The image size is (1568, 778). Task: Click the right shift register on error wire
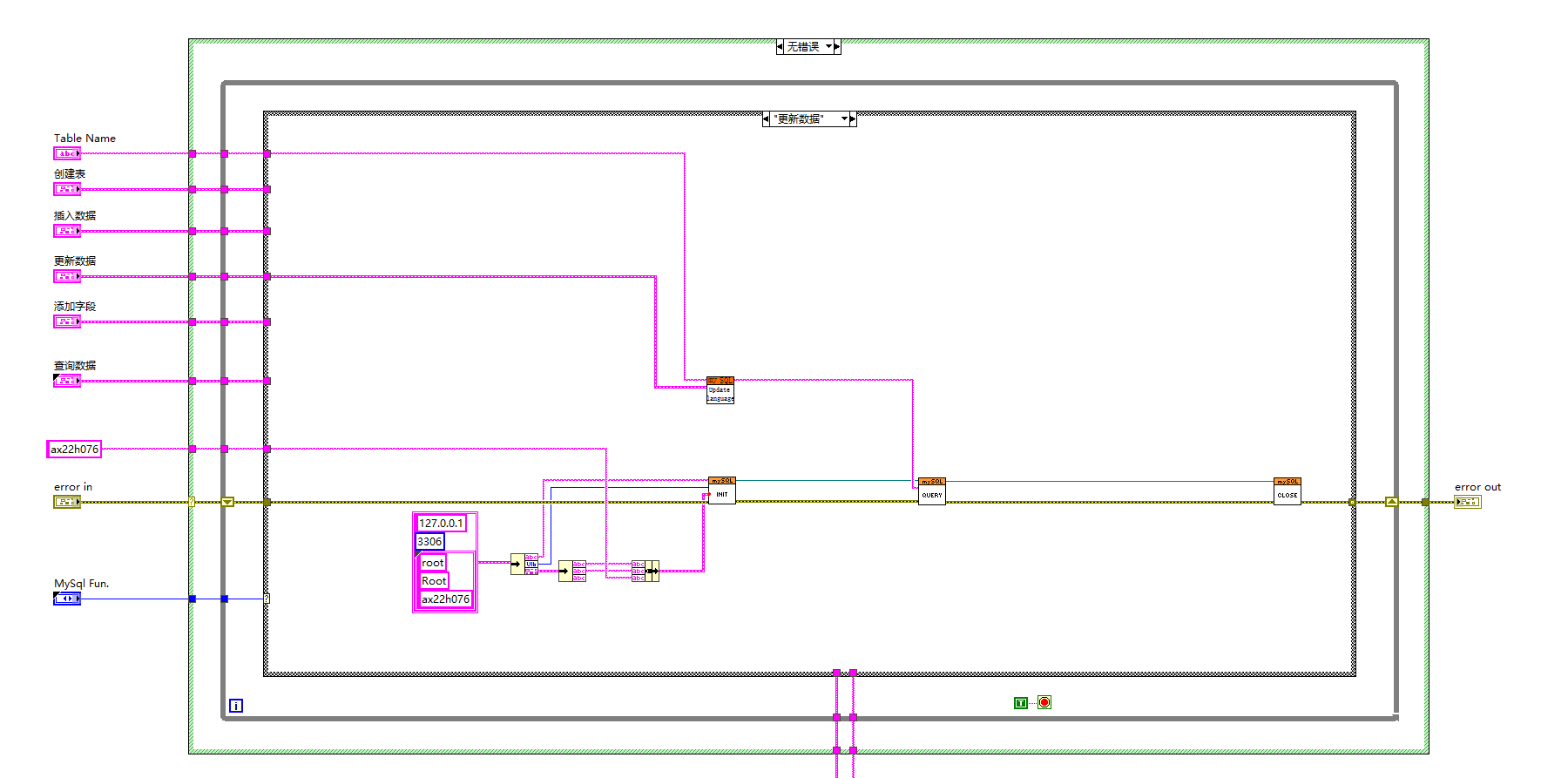point(1392,502)
